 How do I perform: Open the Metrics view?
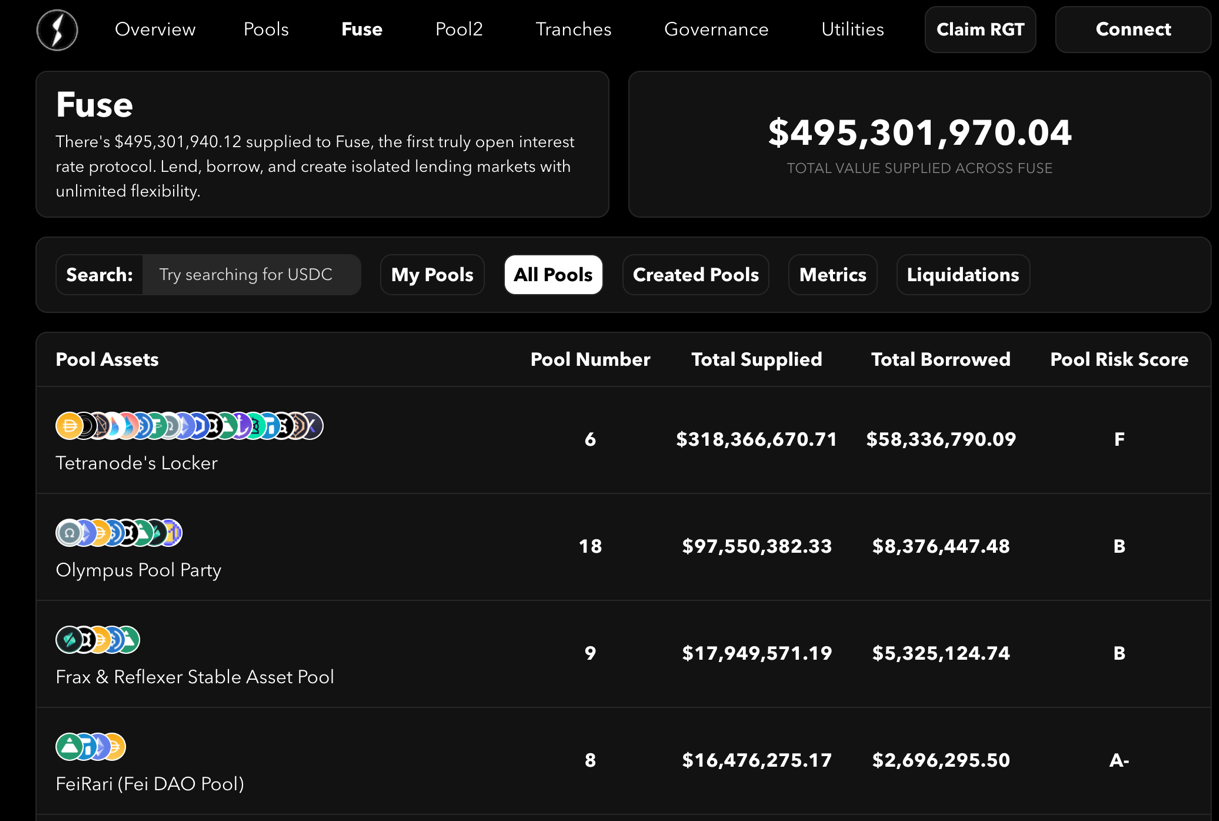pos(833,275)
